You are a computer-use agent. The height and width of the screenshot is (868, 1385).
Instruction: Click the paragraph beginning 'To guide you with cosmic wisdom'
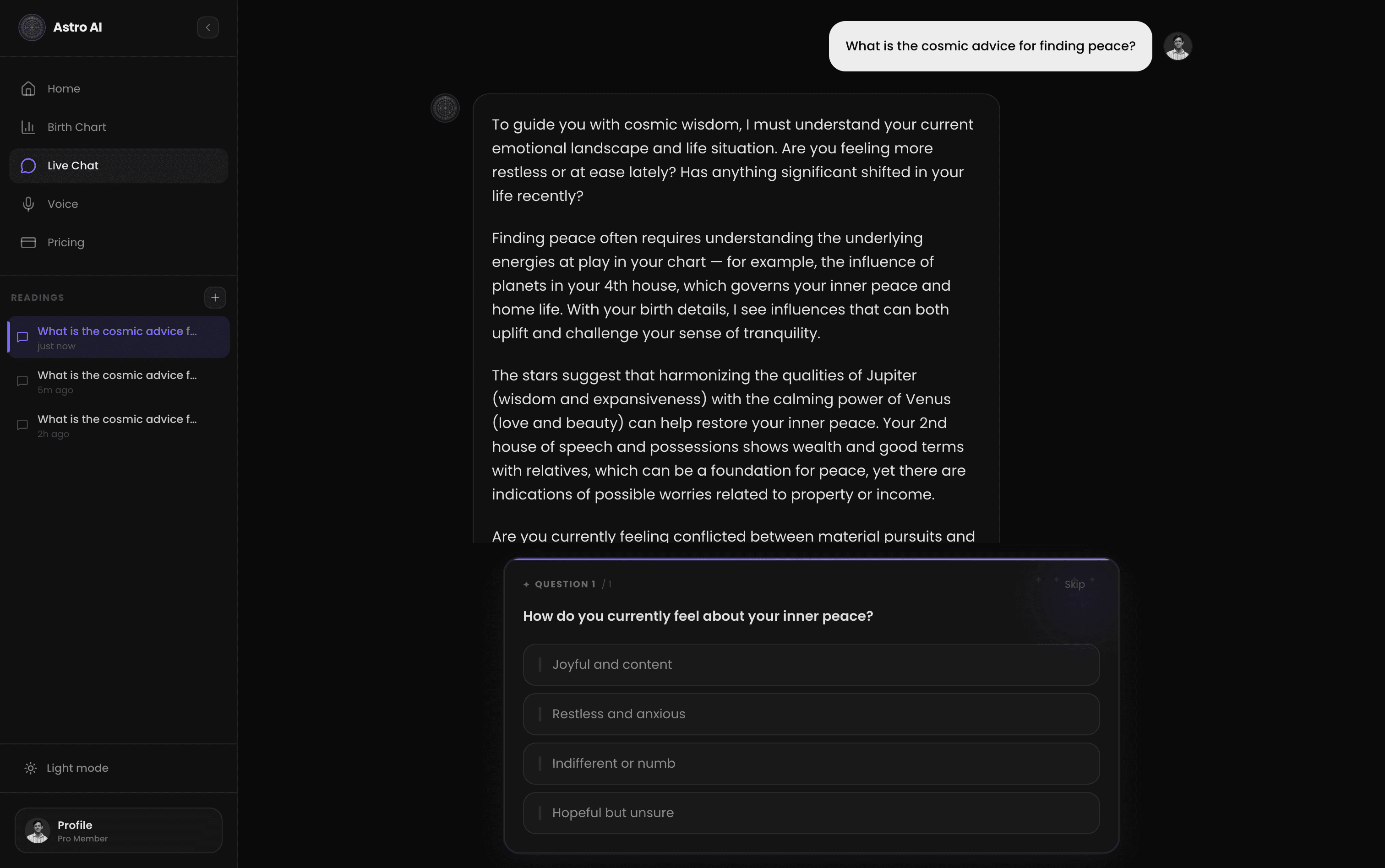point(733,160)
